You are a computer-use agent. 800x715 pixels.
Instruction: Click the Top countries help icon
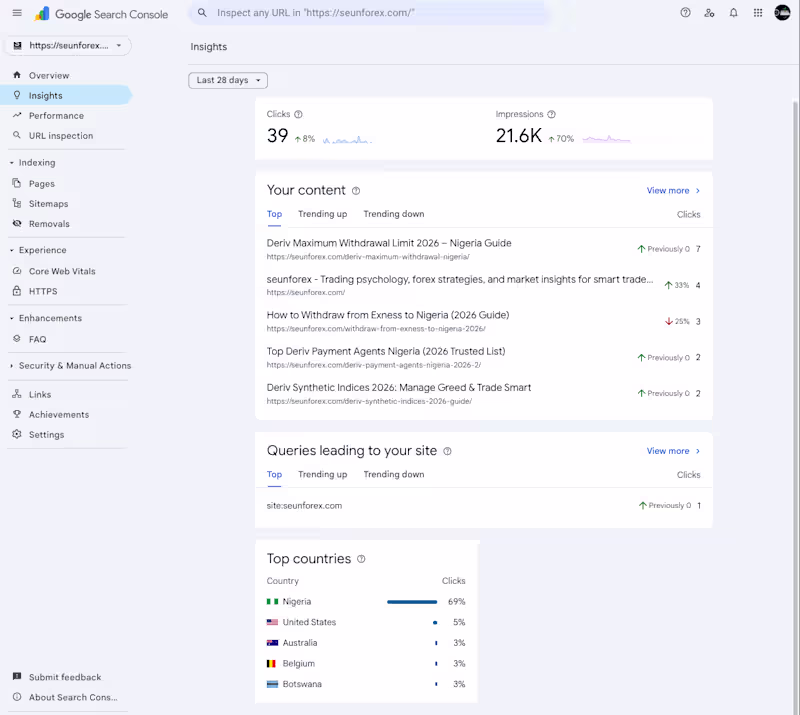[361, 559]
